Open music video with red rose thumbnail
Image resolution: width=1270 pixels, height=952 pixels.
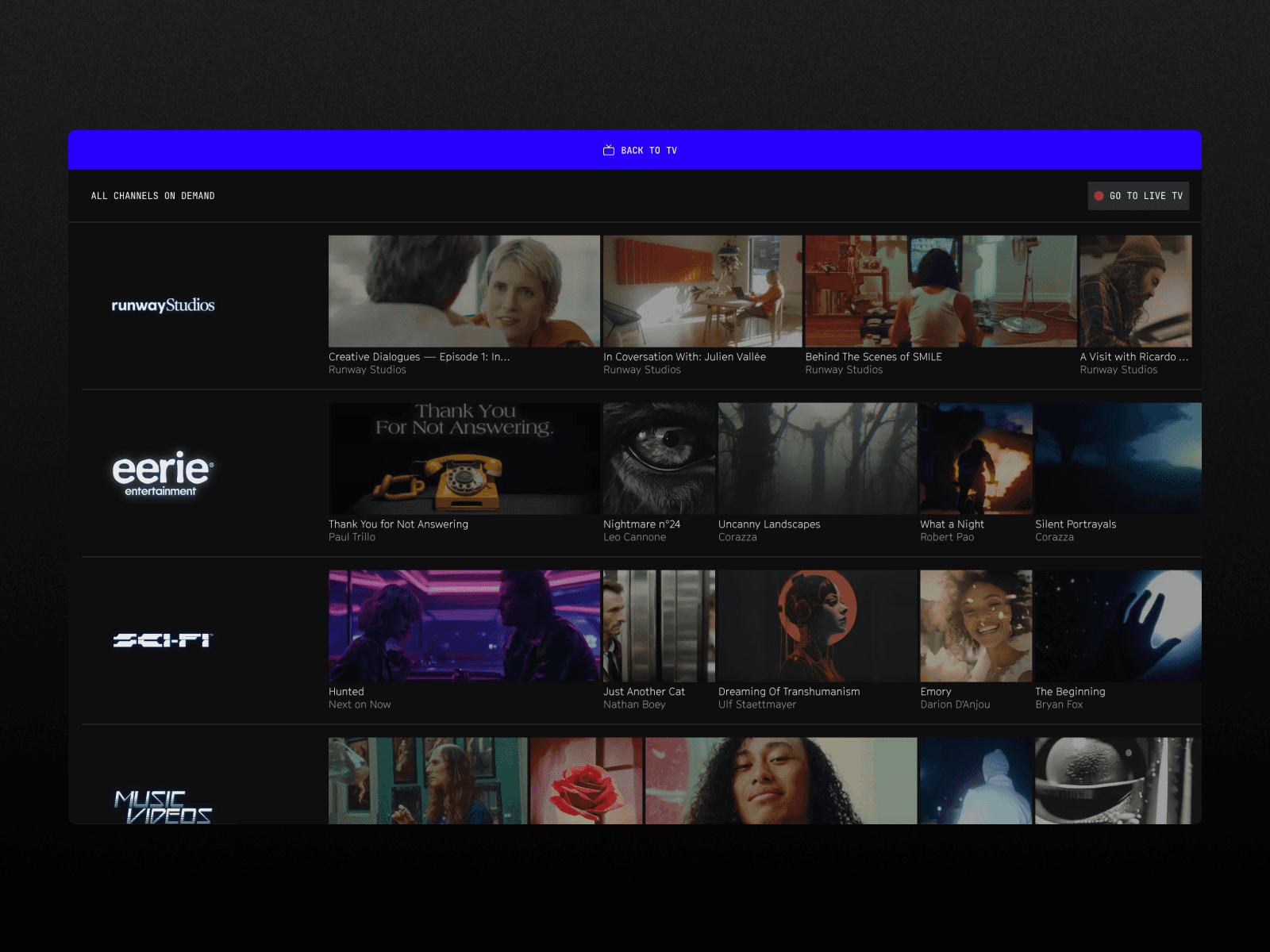click(x=587, y=781)
